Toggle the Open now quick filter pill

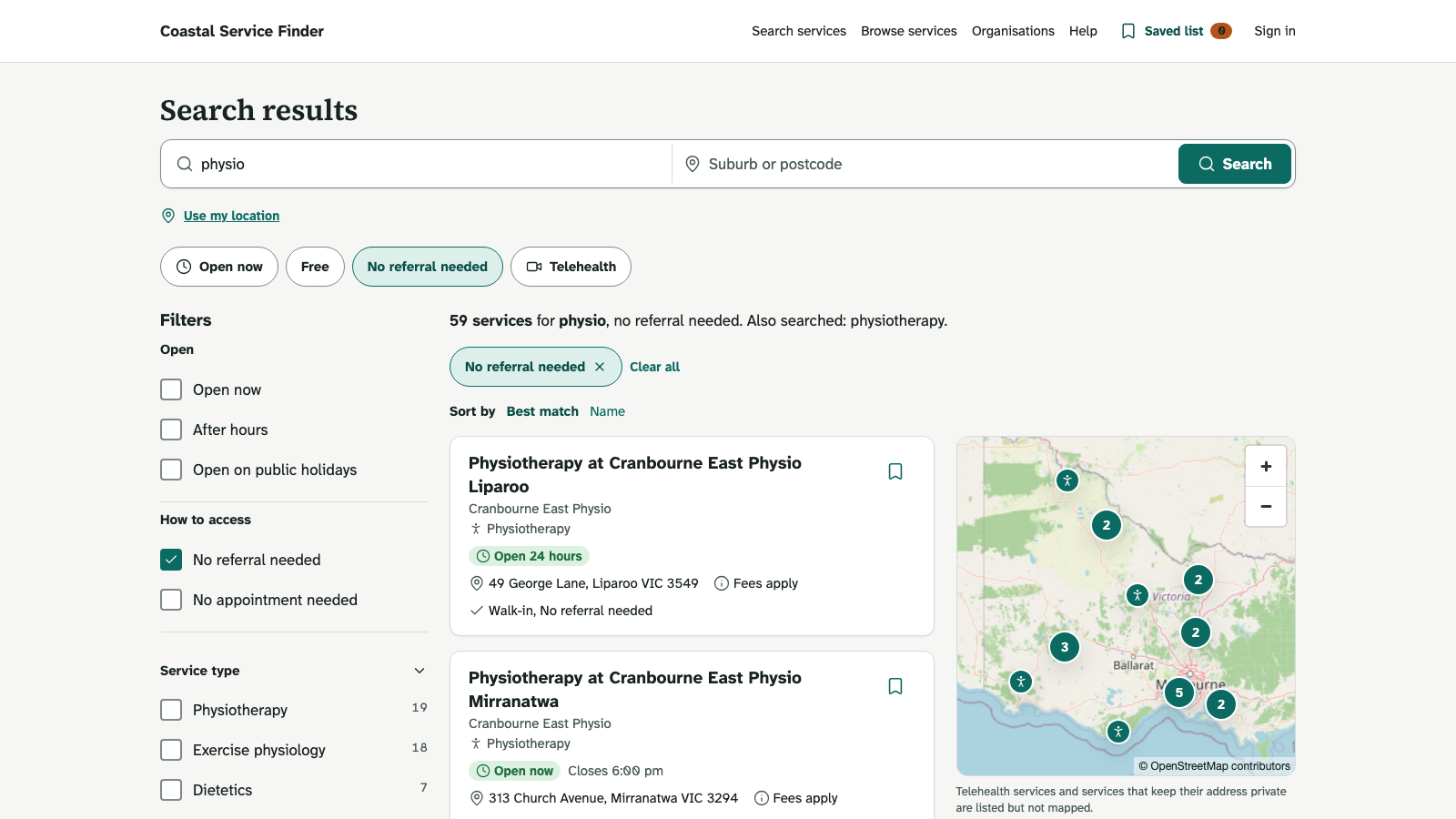tap(219, 267)
